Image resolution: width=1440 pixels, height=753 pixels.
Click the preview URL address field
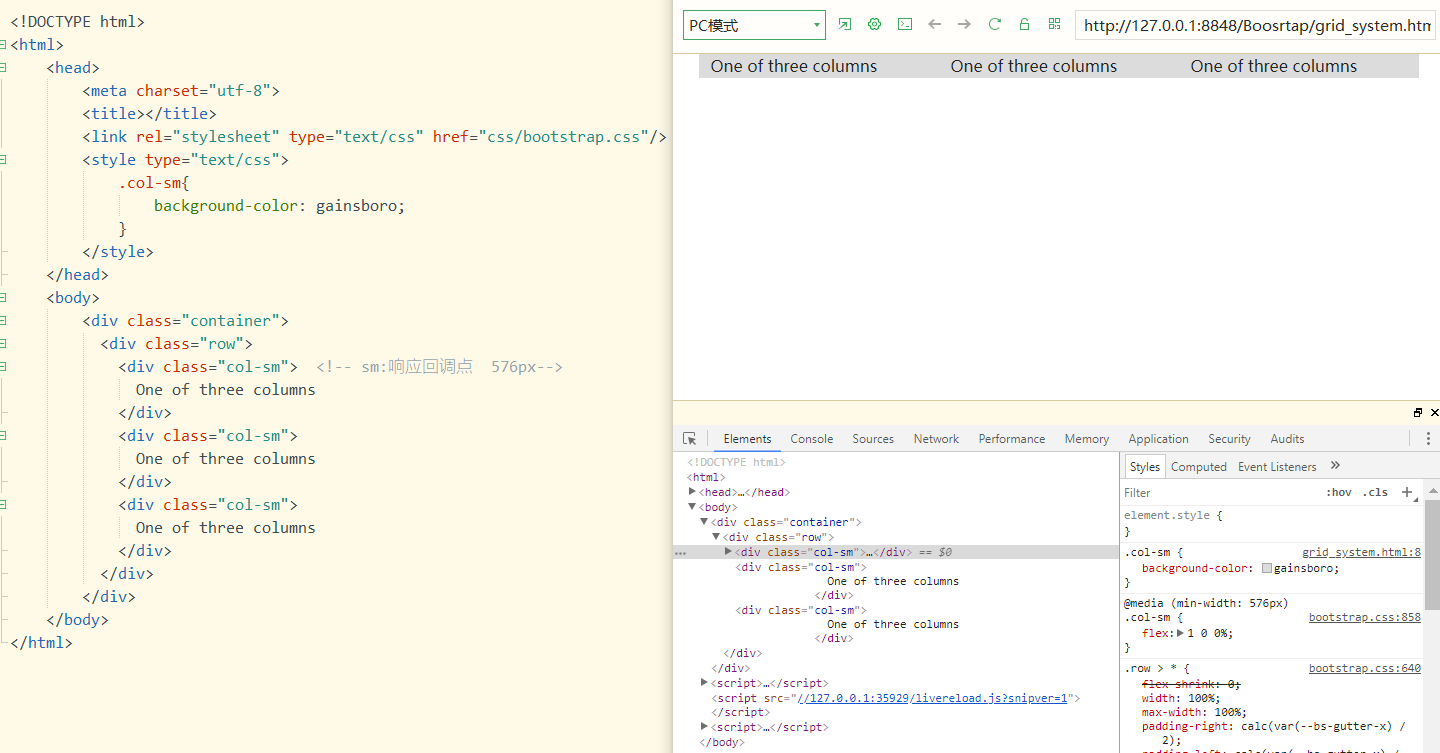click(x=1256, y=25)
